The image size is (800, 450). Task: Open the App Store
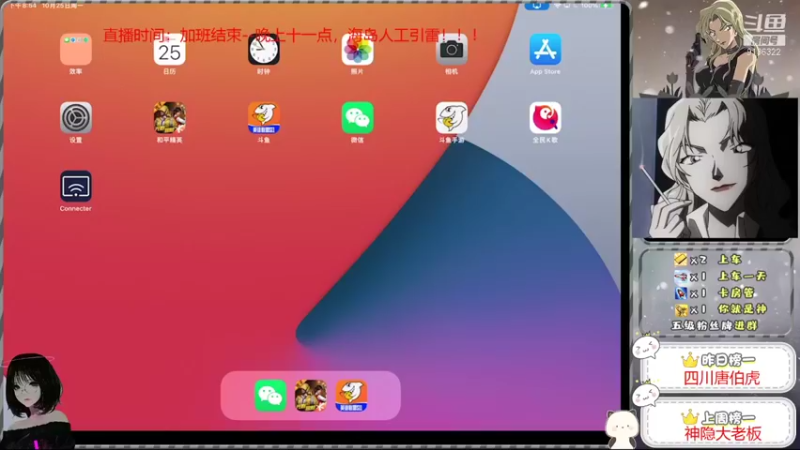click(545, 49)
